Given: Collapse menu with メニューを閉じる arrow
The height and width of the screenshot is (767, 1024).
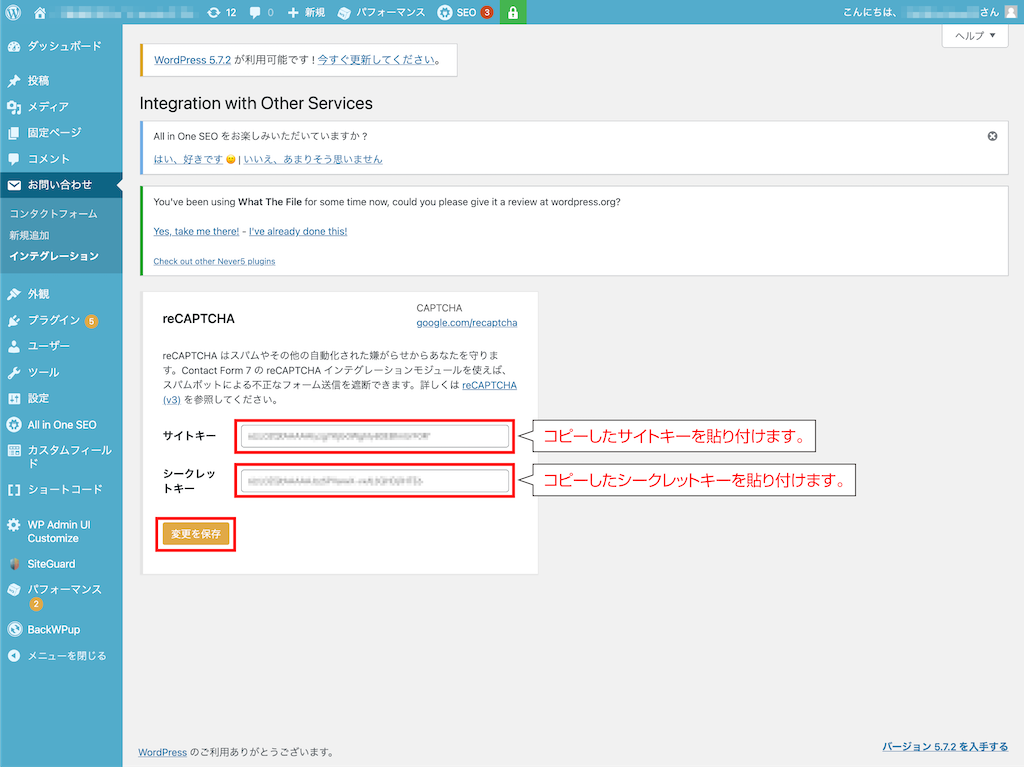Looking at the screenshot, I should 14,656.
